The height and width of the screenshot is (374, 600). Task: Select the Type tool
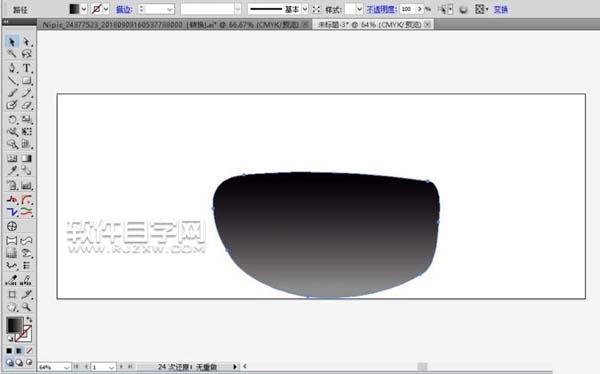[x=26, y=68]
